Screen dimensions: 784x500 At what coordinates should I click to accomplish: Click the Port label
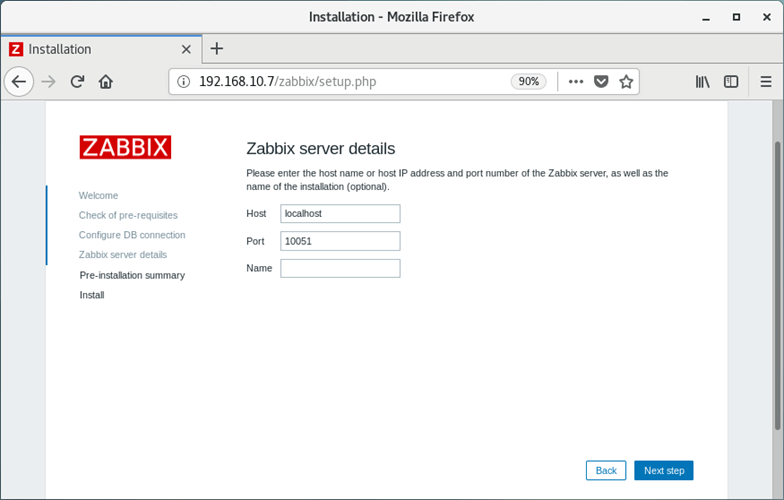pos(255,241)
